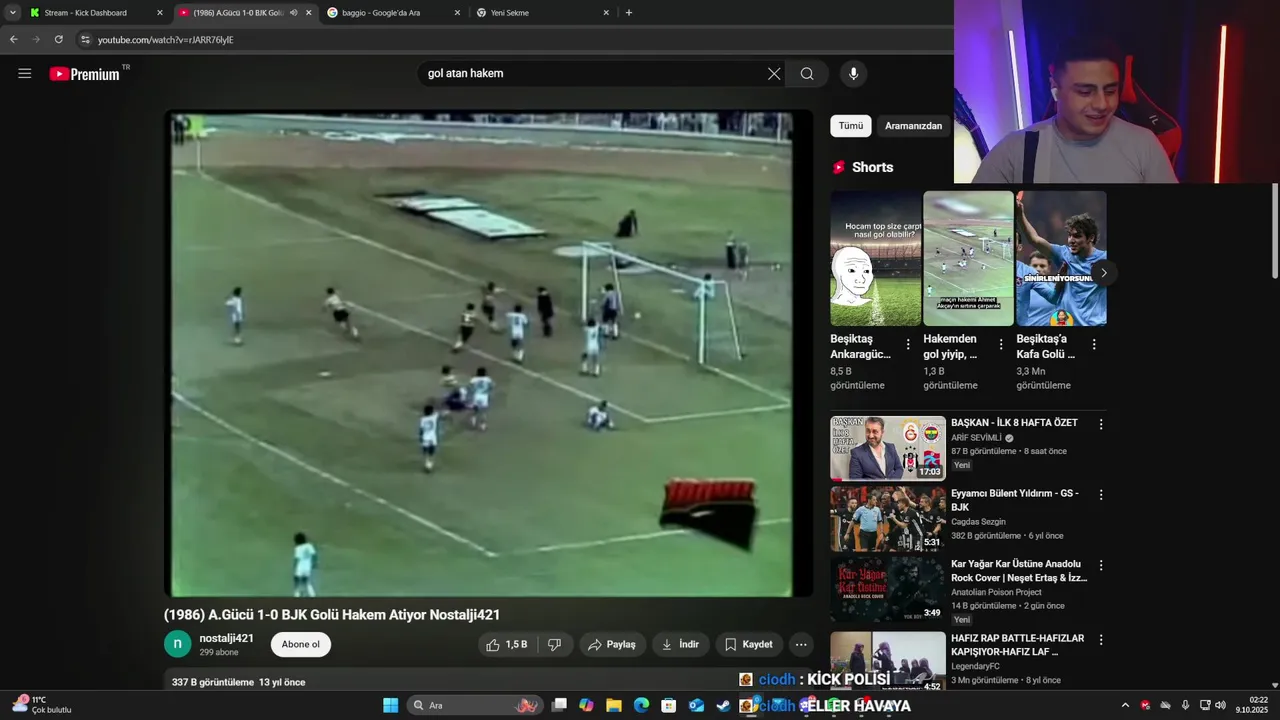Subscribe with Abone ol button

(301, 645)
